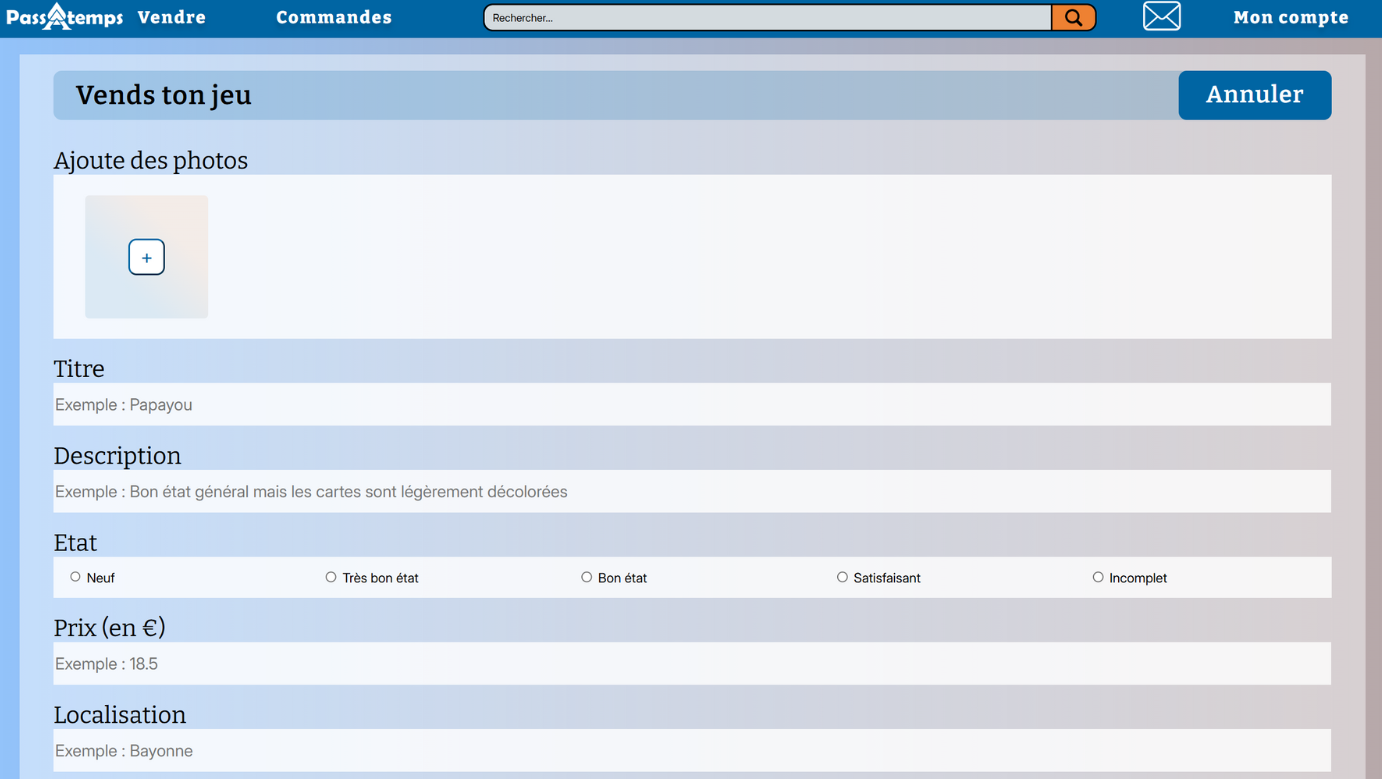The width and height of the screenshot is (1382, 779).
Task: Select the Bon état radio button
Action: [x=587, y=577]
